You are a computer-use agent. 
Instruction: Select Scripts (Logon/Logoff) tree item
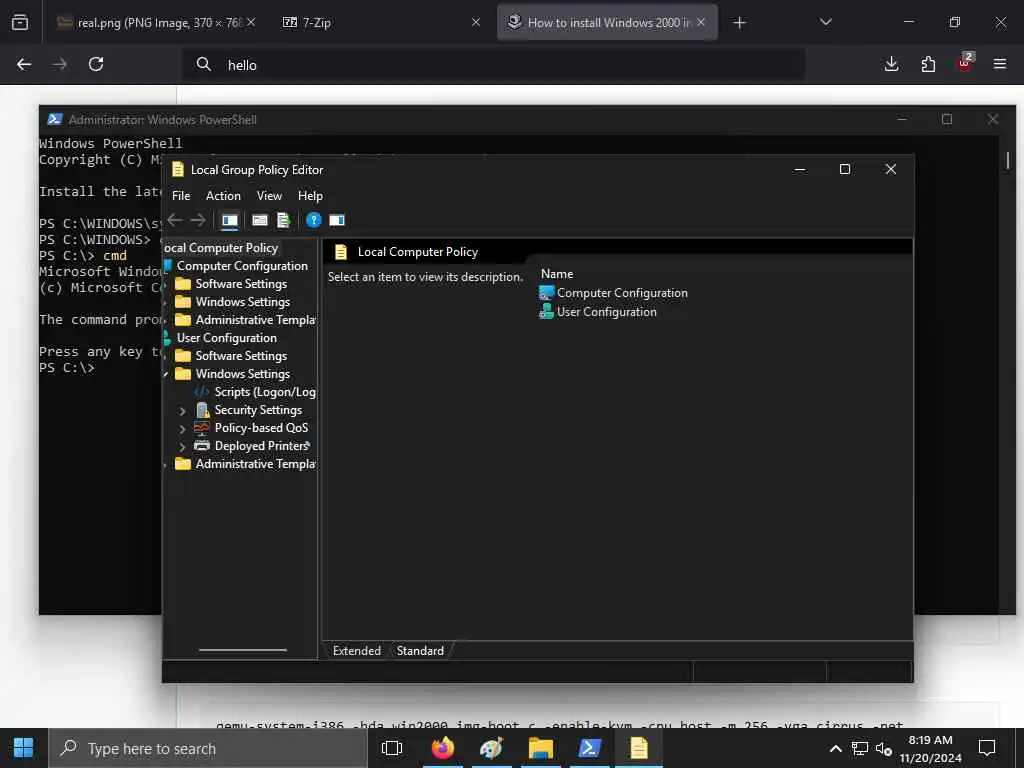click(x=265, y=392)
